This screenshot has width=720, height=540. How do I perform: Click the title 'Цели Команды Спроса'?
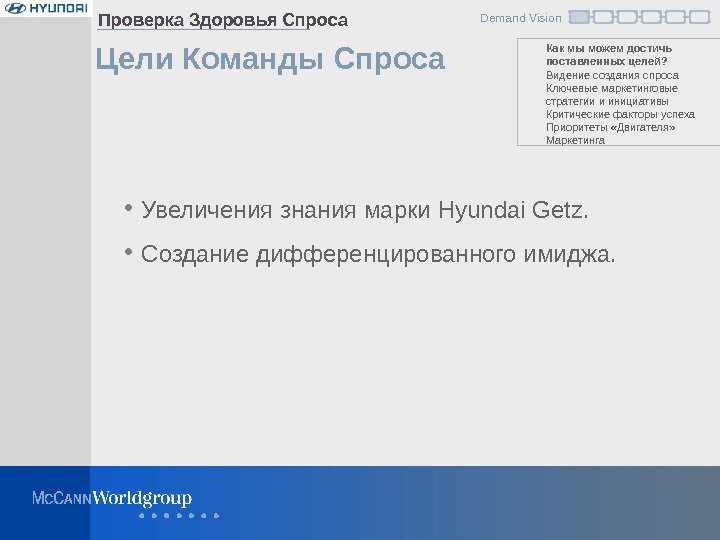[270, 59]
